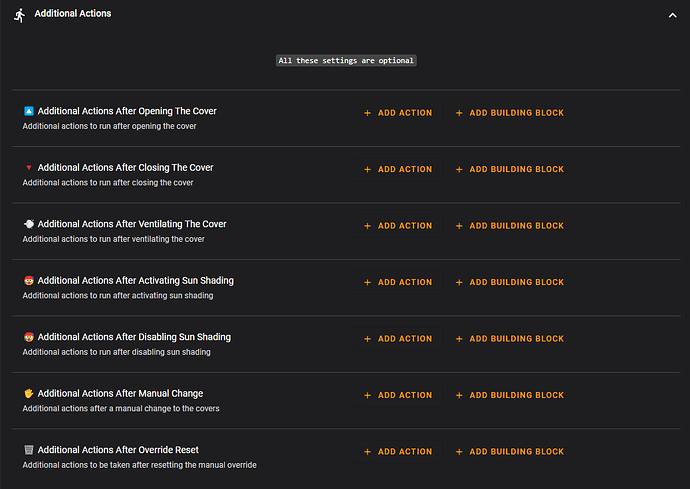Click the up-arrow icon beside Opening The Cover
This screenshot has height=489, width=690.
[x=29, y=111]
